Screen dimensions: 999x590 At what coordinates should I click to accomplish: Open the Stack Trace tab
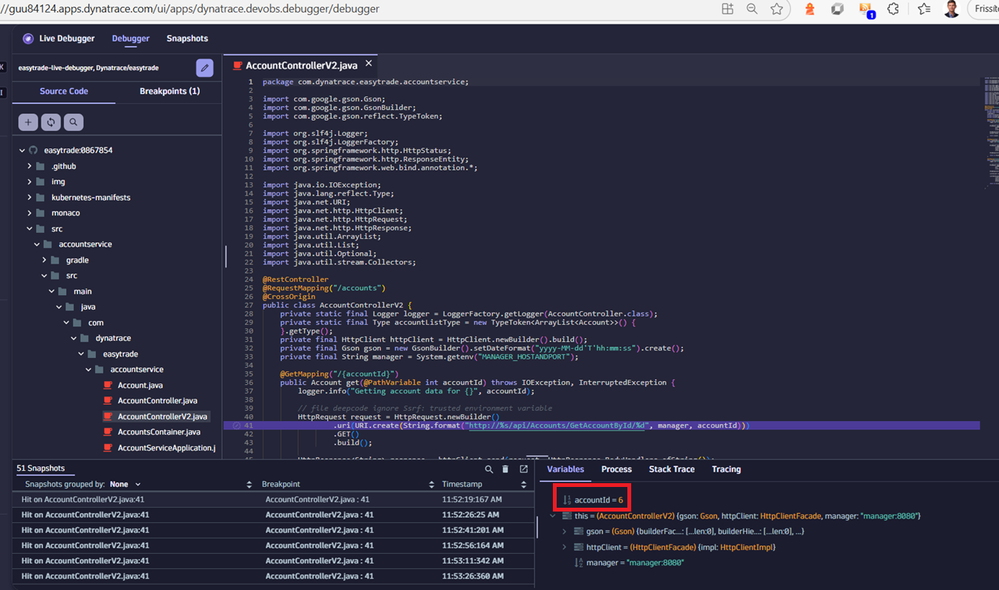672,469
